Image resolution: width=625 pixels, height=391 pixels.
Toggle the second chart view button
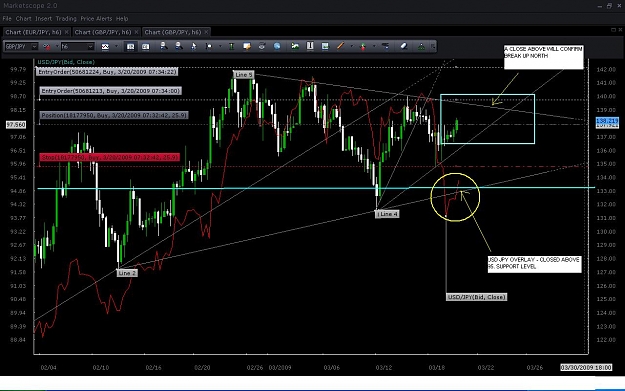145,47
